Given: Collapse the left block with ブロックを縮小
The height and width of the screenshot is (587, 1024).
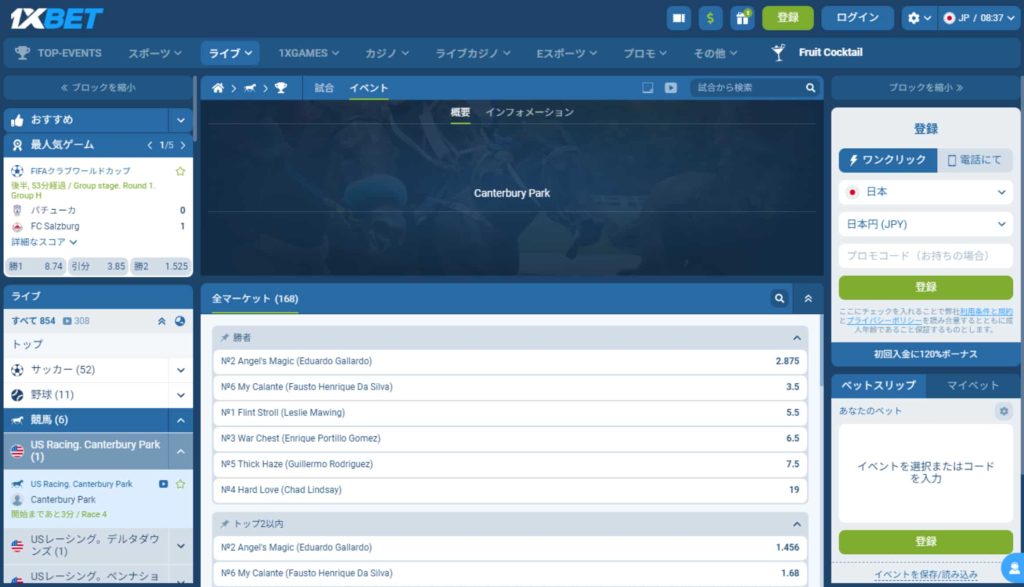Looking at the screenshot, I should coord(98,87).
